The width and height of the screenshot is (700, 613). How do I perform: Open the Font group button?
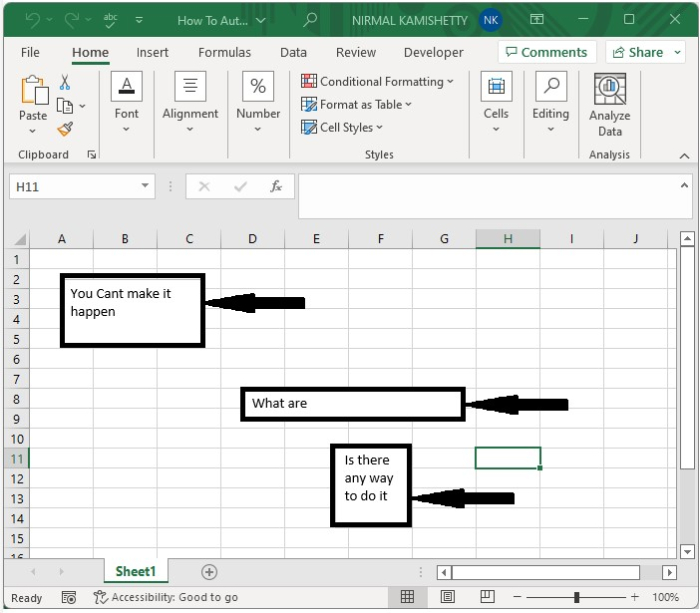pos(126,103)
